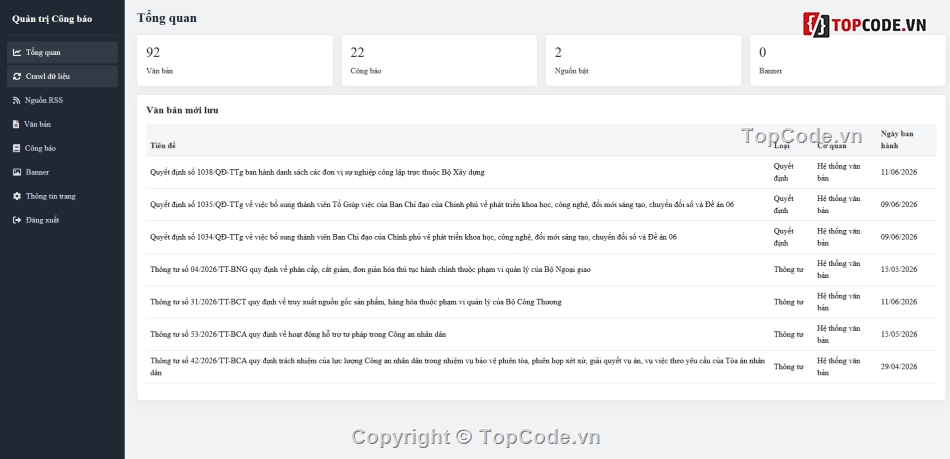
Task: Click row Thông tư số 53/2026/TT-BCA title
Action: tap(298, 334)
